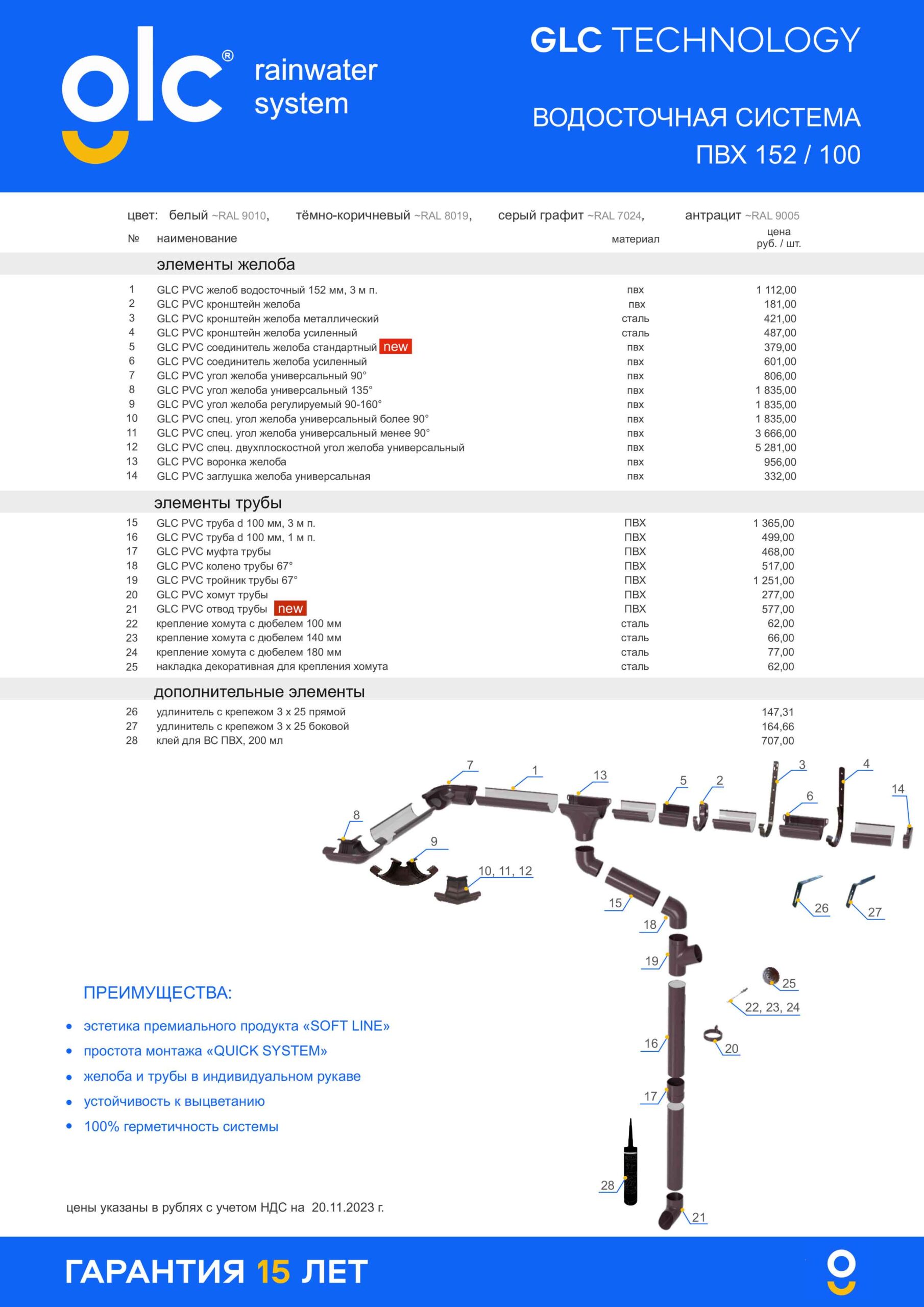Image resolution: width=924 pixels, height=1307 pixels.
Task: Click bullet 'простота монтажа «QUICK SYSTEM»'
Action: click(206, 1051)
